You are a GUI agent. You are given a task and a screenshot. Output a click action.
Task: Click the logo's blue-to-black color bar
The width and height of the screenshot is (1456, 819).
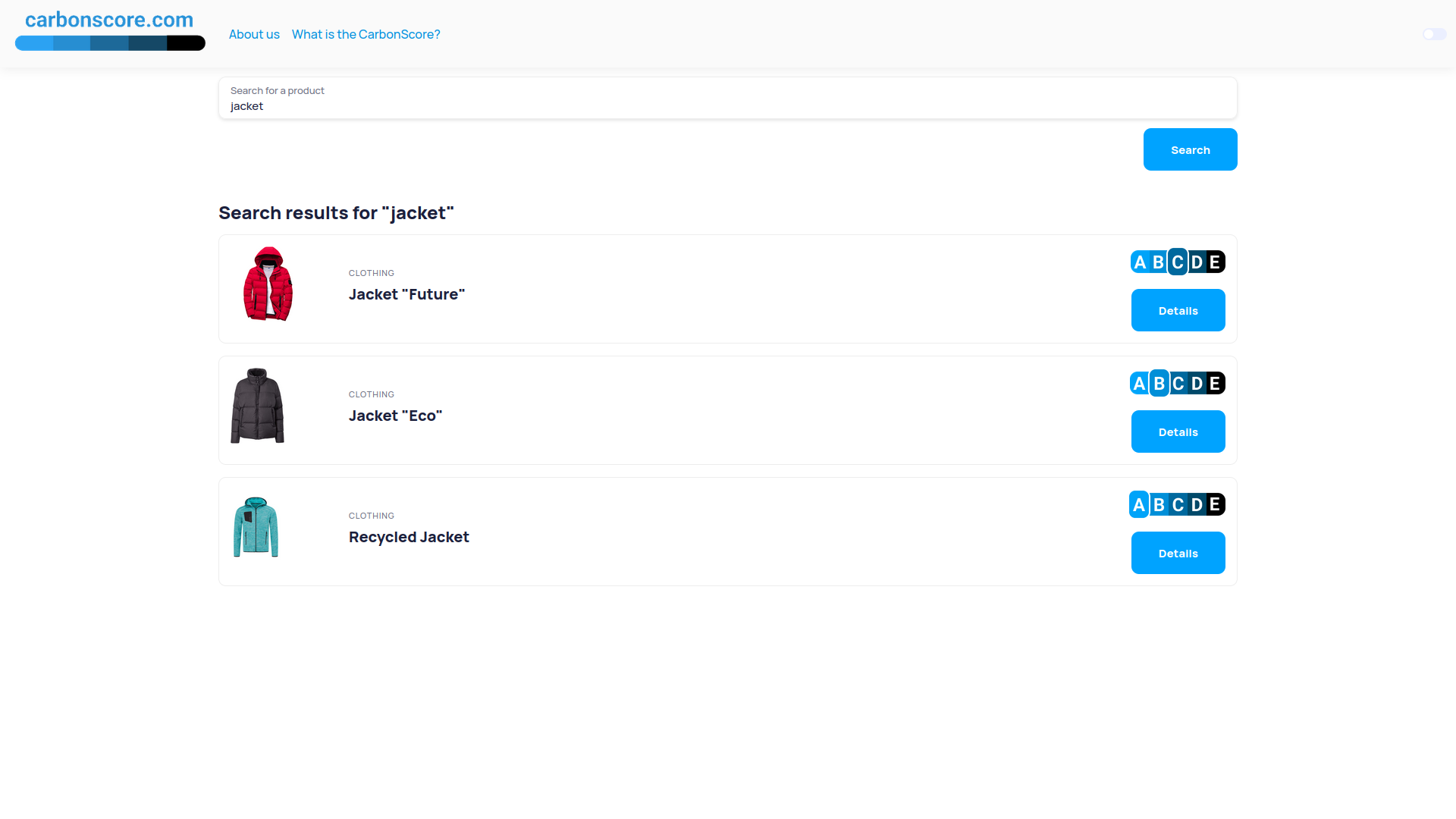(110, 43)
